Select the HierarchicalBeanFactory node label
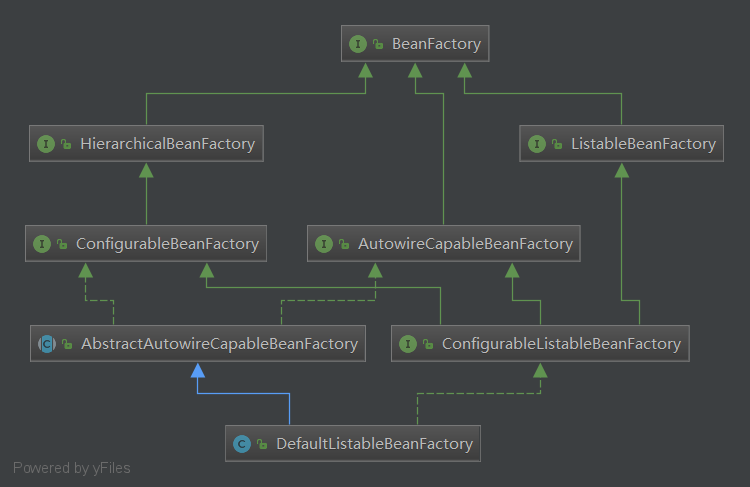The image size is (750, 487). [167, 144]
